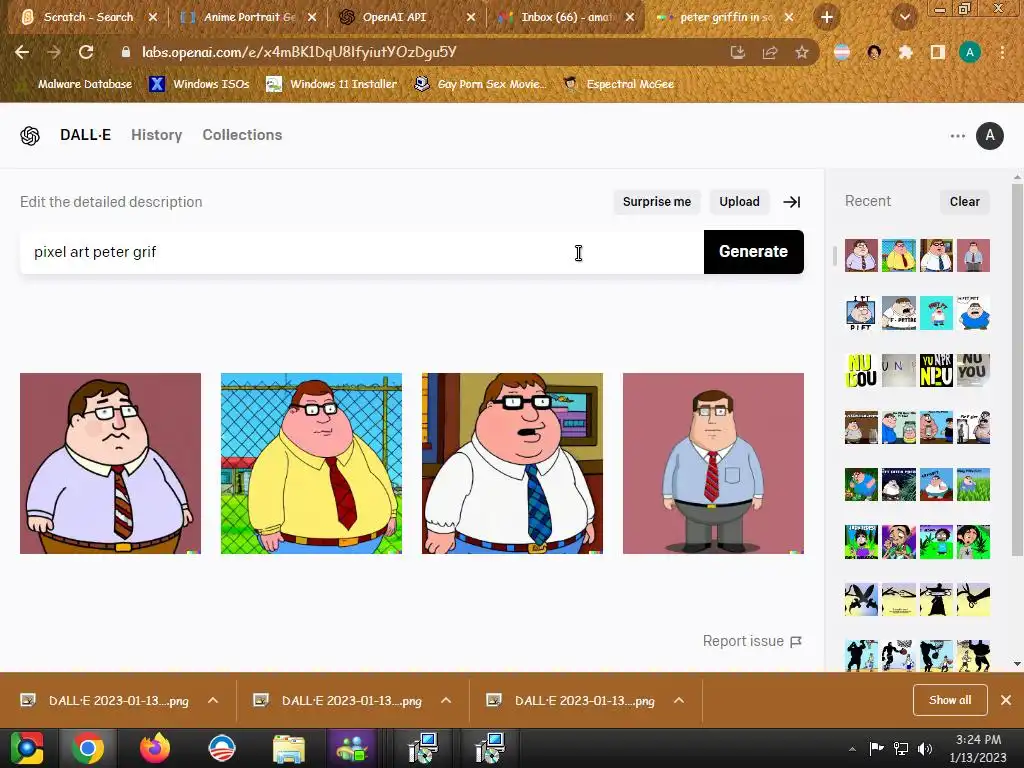Bookmark this page with star icon
Image resolution: width=1024 pixels, height=768 pixels.
tap(802, 52)
